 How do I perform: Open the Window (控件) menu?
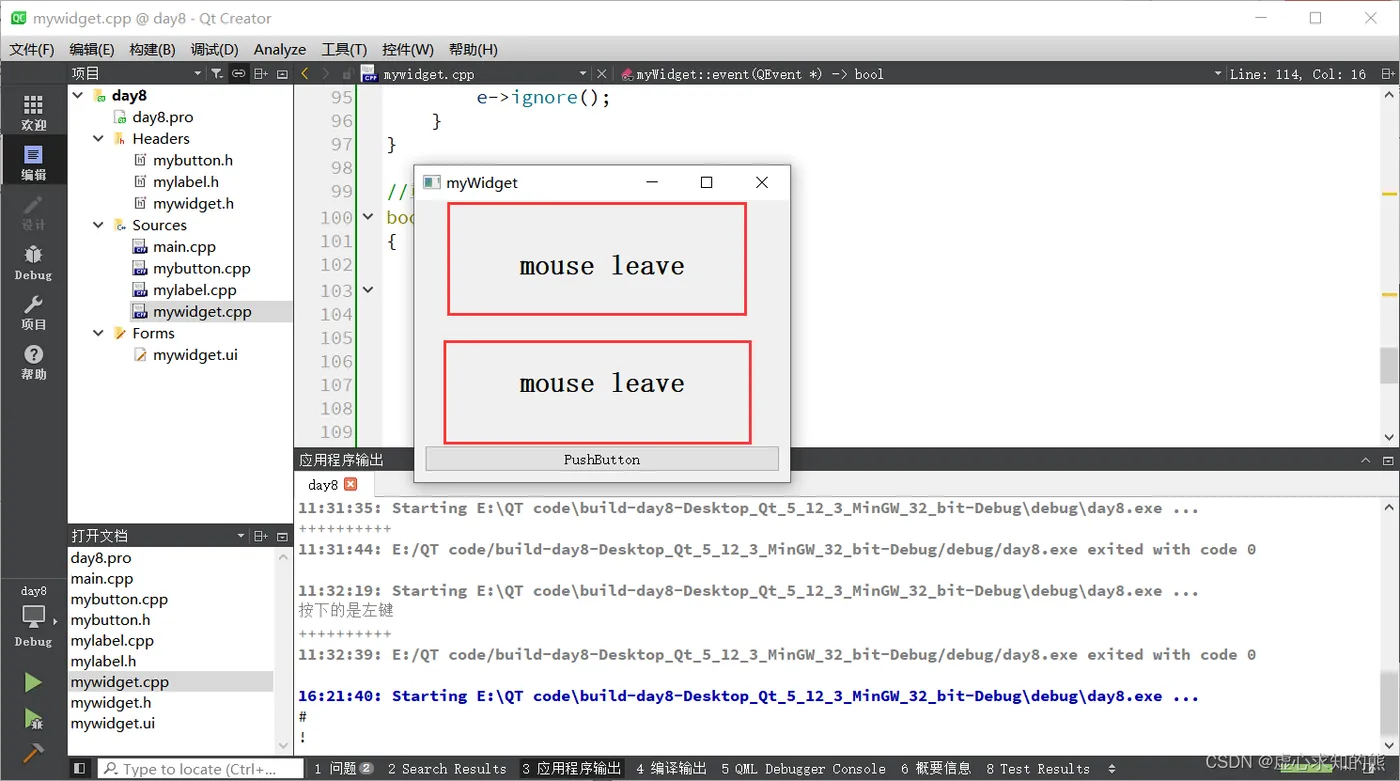(x=408, y=49)
